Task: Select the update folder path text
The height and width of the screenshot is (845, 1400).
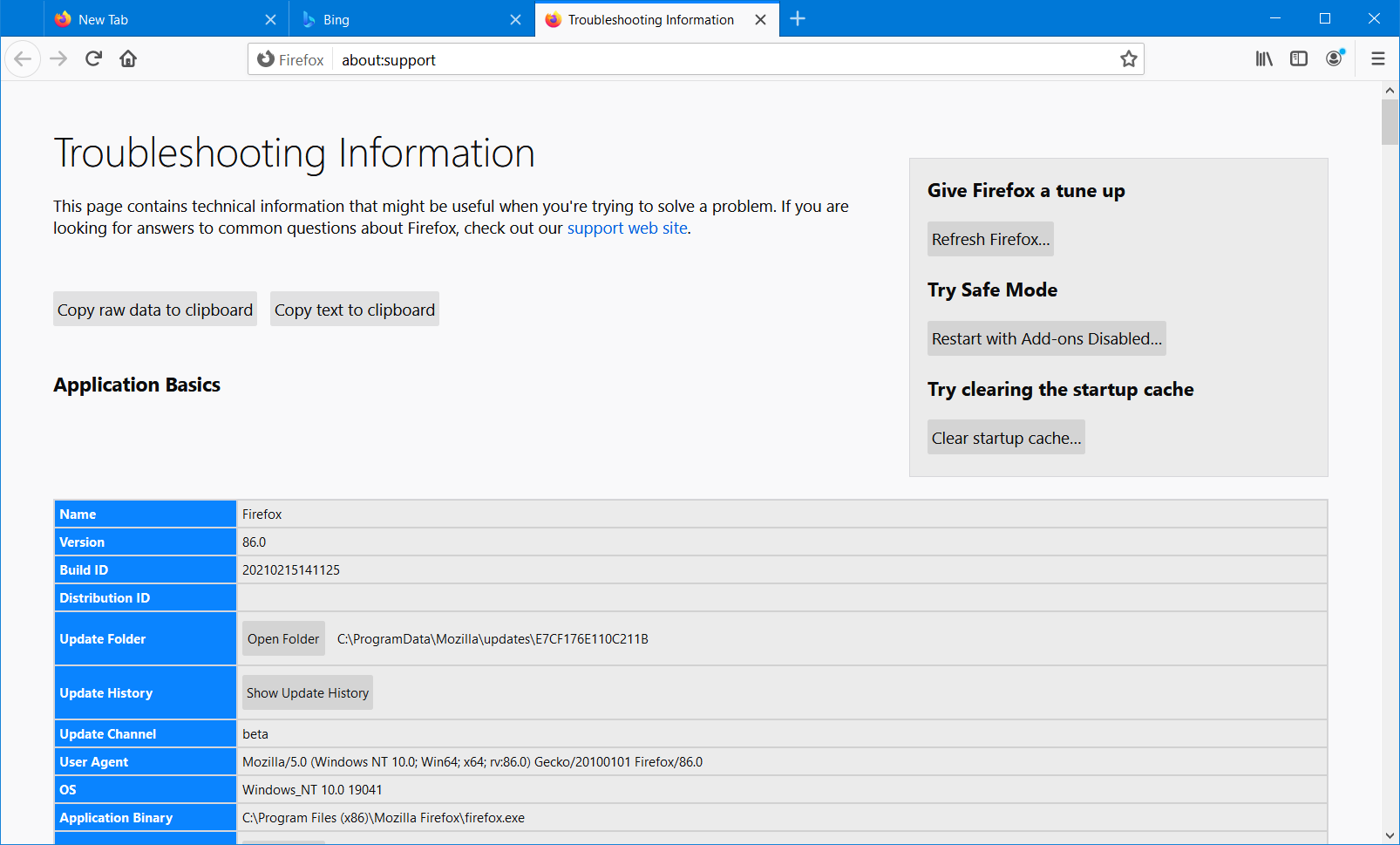Action: 493,639
